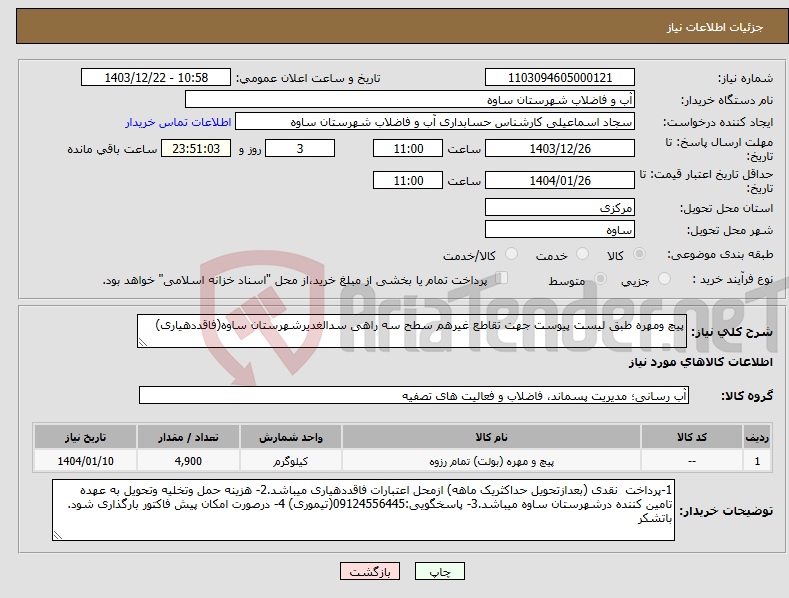Click the quantity cell 4,900
The height and width of the screenshot is (598, 789).
point(188,461)
